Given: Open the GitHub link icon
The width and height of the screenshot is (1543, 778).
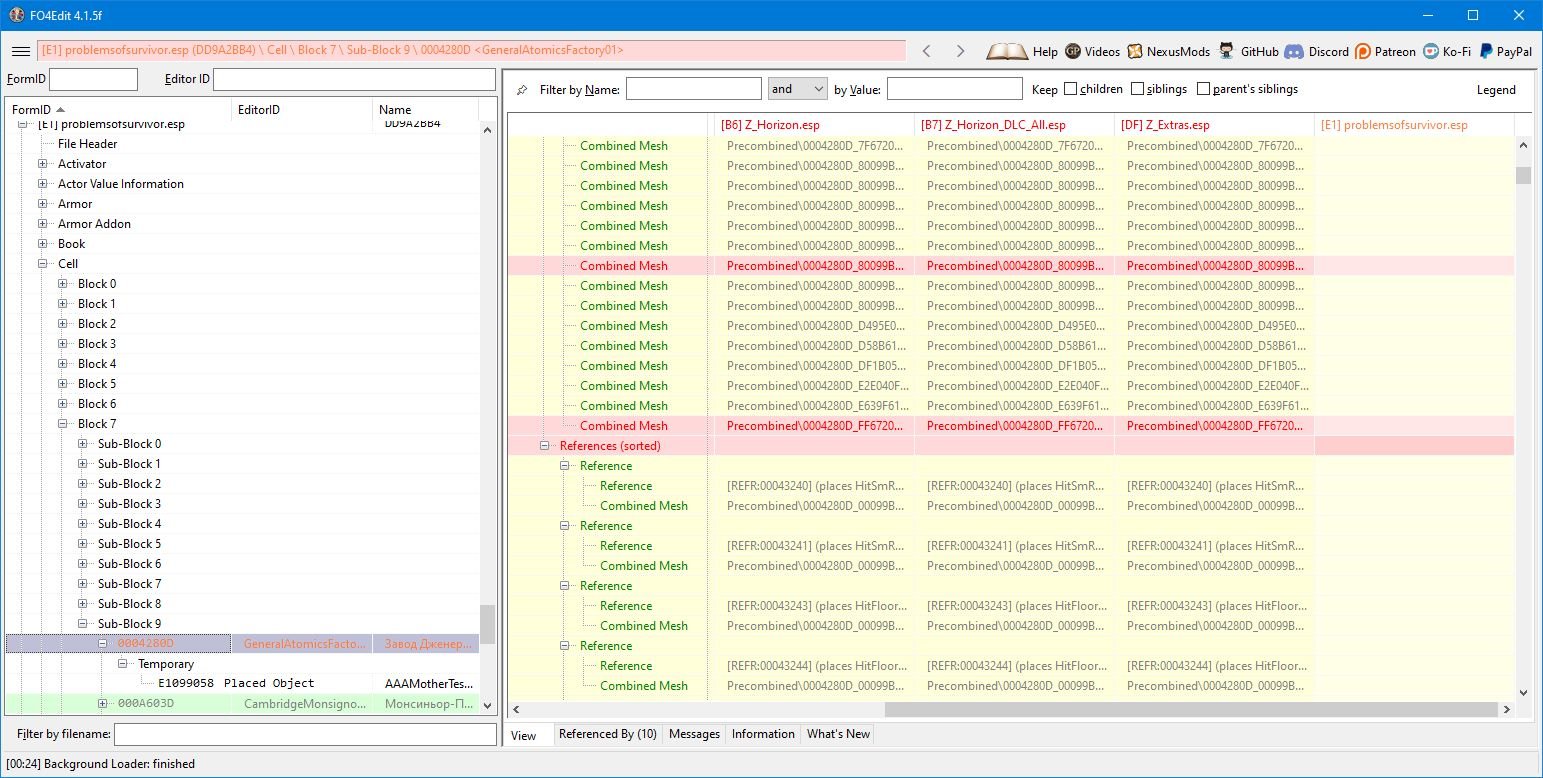Looking at the screenshot, I should pyautogui.click(x=1228, y=51).
